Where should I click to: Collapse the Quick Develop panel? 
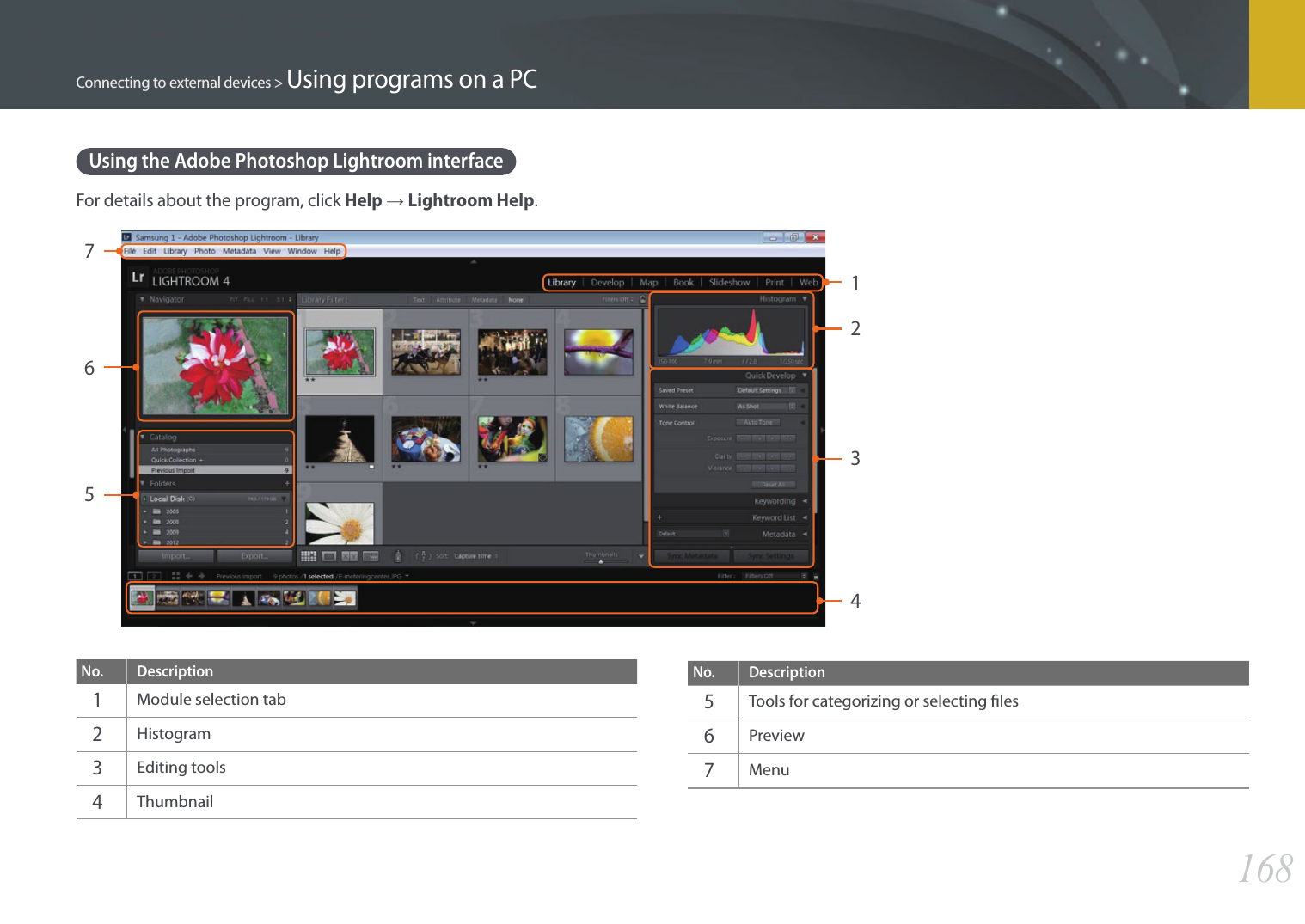tap(805, 376)
